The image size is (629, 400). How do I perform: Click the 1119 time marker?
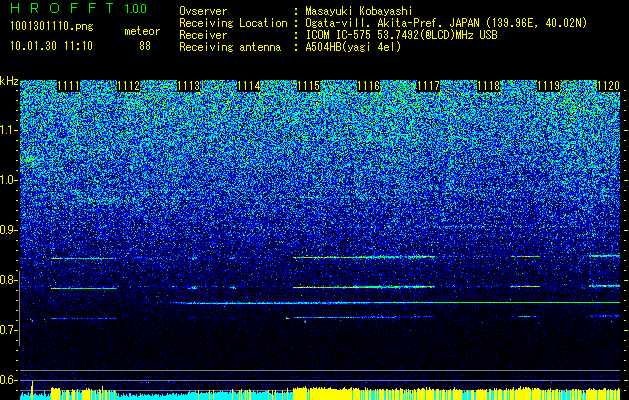(548, 86)
